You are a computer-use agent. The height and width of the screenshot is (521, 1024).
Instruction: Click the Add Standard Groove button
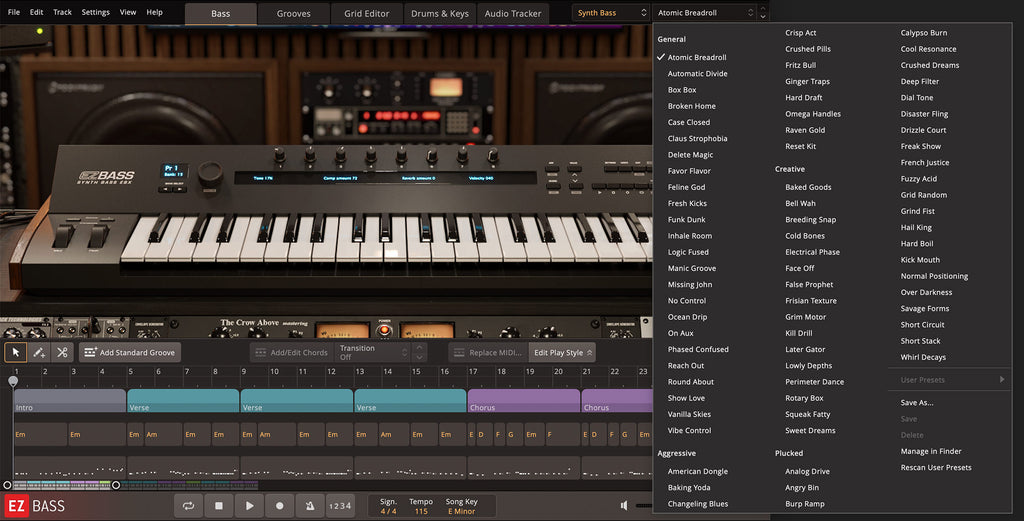(130, 353)
